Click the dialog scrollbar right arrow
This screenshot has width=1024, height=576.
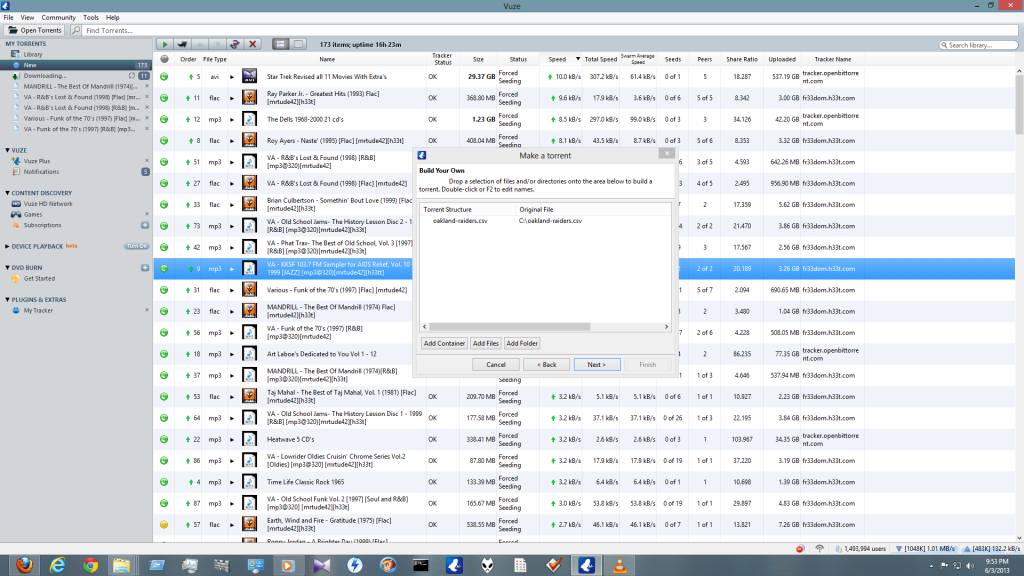tap(667, 327)
